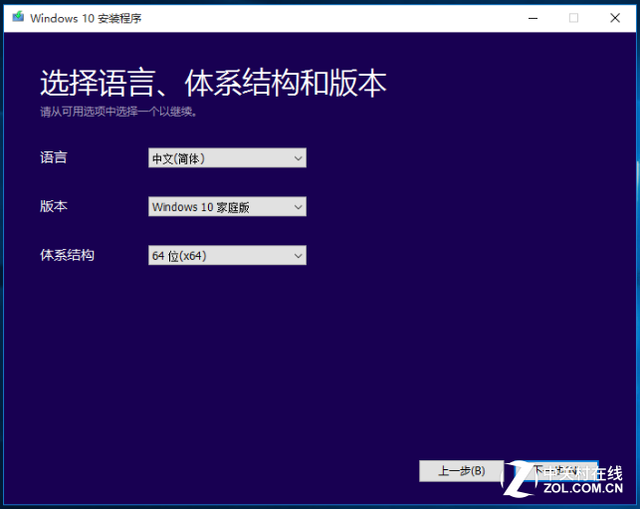640x509 pixels.
Task: Close the Windows 10 安装程序 window
Action: (615, 18)
